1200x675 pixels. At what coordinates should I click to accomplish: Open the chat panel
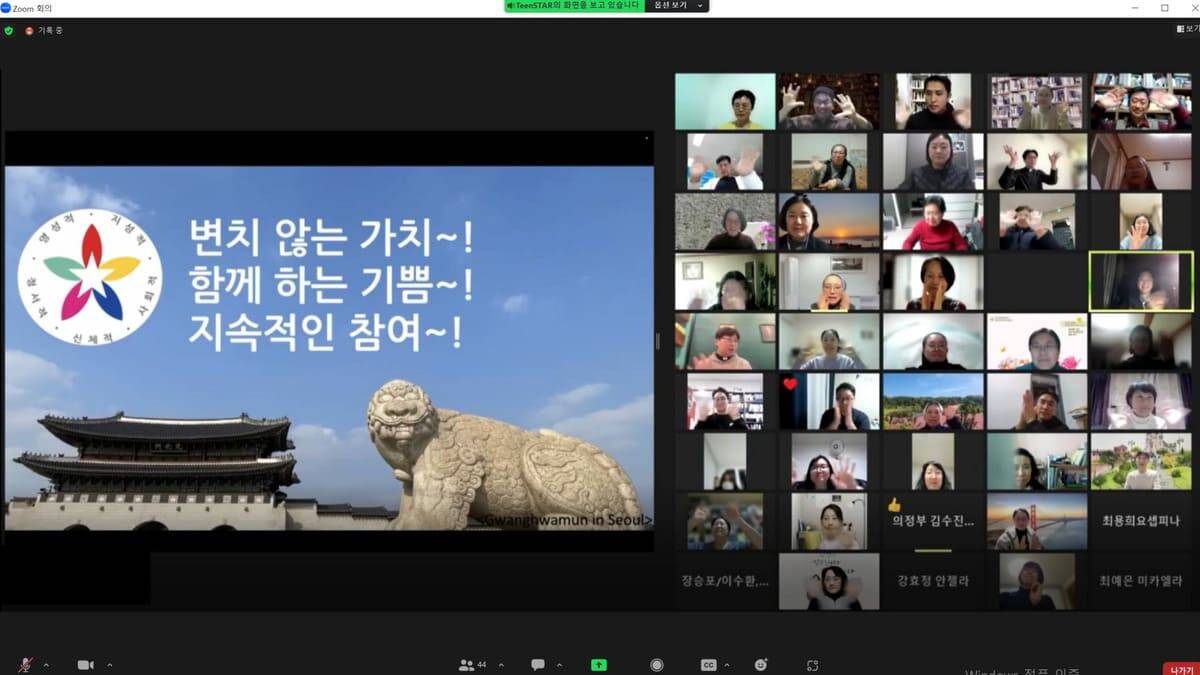(x=538, y=665)
